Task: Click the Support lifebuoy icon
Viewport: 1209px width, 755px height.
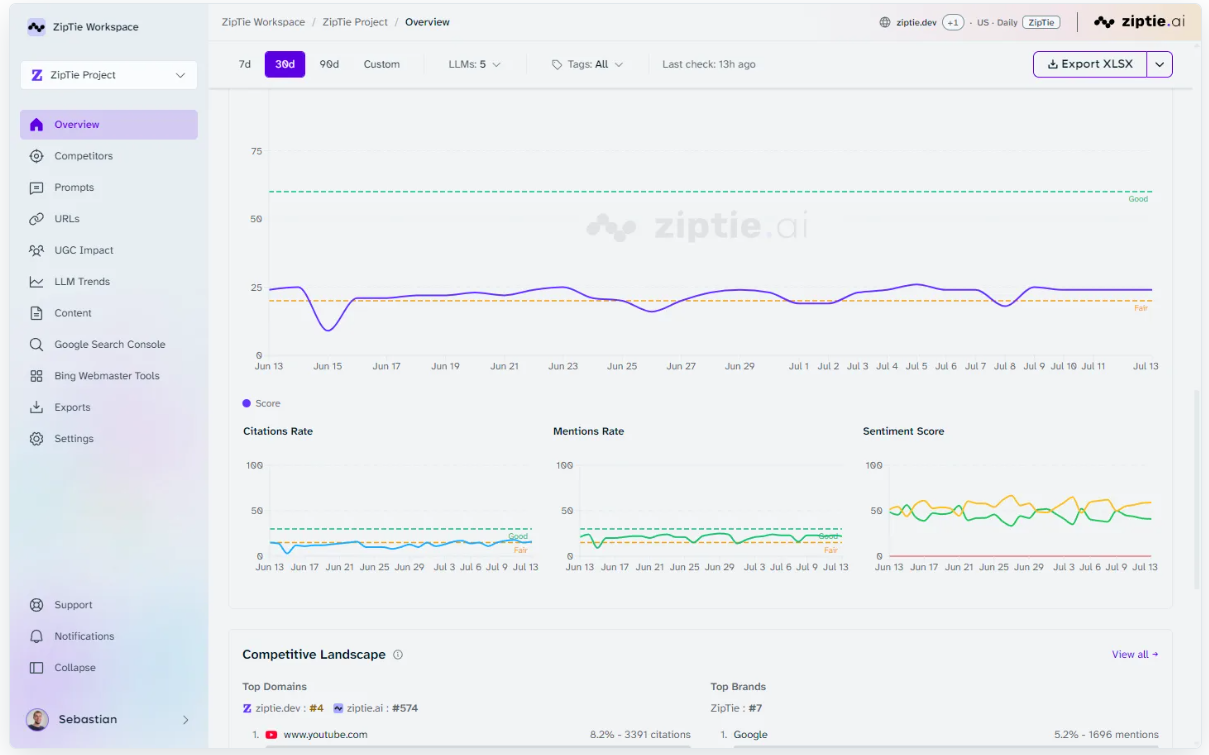Action: pyautogui.click(x=37, y=605)
